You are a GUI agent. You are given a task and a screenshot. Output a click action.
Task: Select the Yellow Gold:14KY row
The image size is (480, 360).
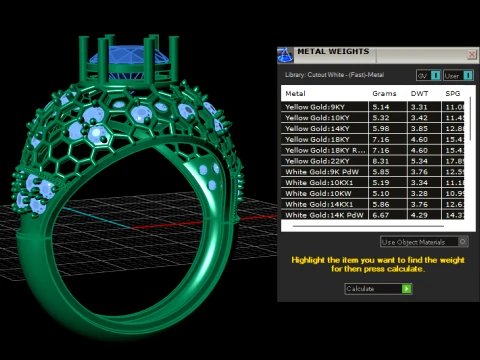point(372,129)
